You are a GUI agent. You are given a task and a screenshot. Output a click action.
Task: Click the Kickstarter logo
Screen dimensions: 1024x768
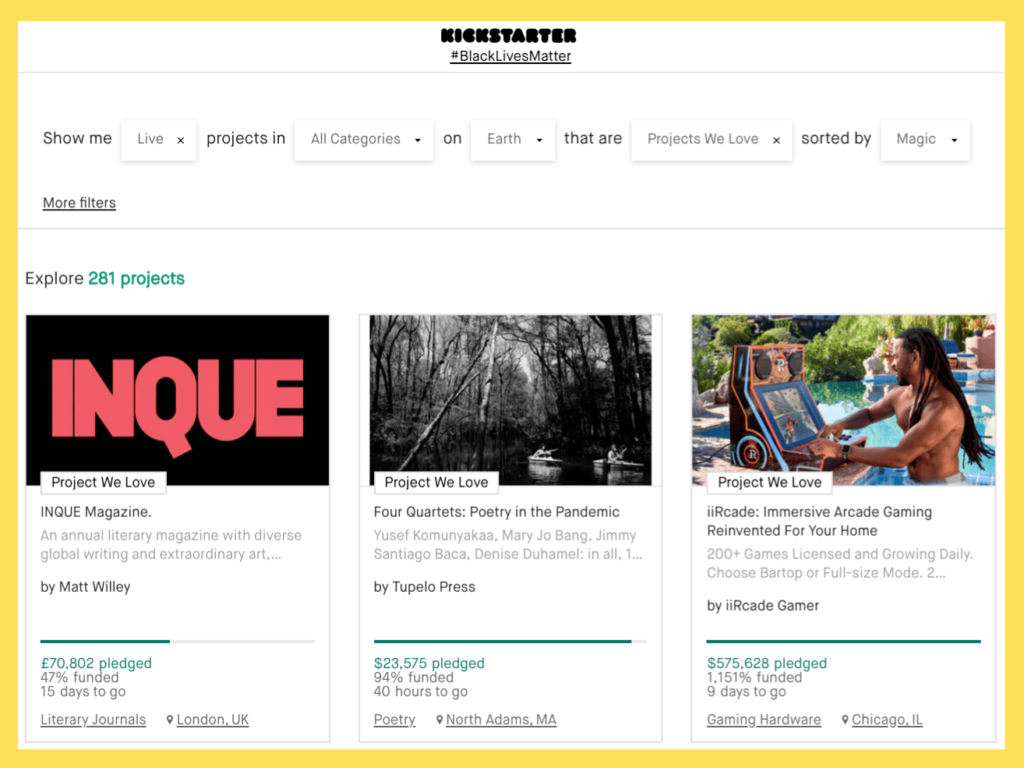(x=509, y=35)
